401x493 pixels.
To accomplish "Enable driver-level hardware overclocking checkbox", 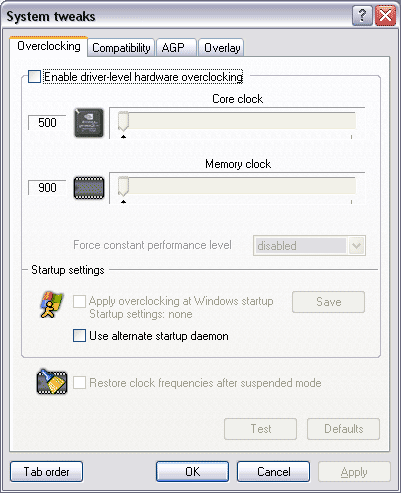I will point(34,76).
